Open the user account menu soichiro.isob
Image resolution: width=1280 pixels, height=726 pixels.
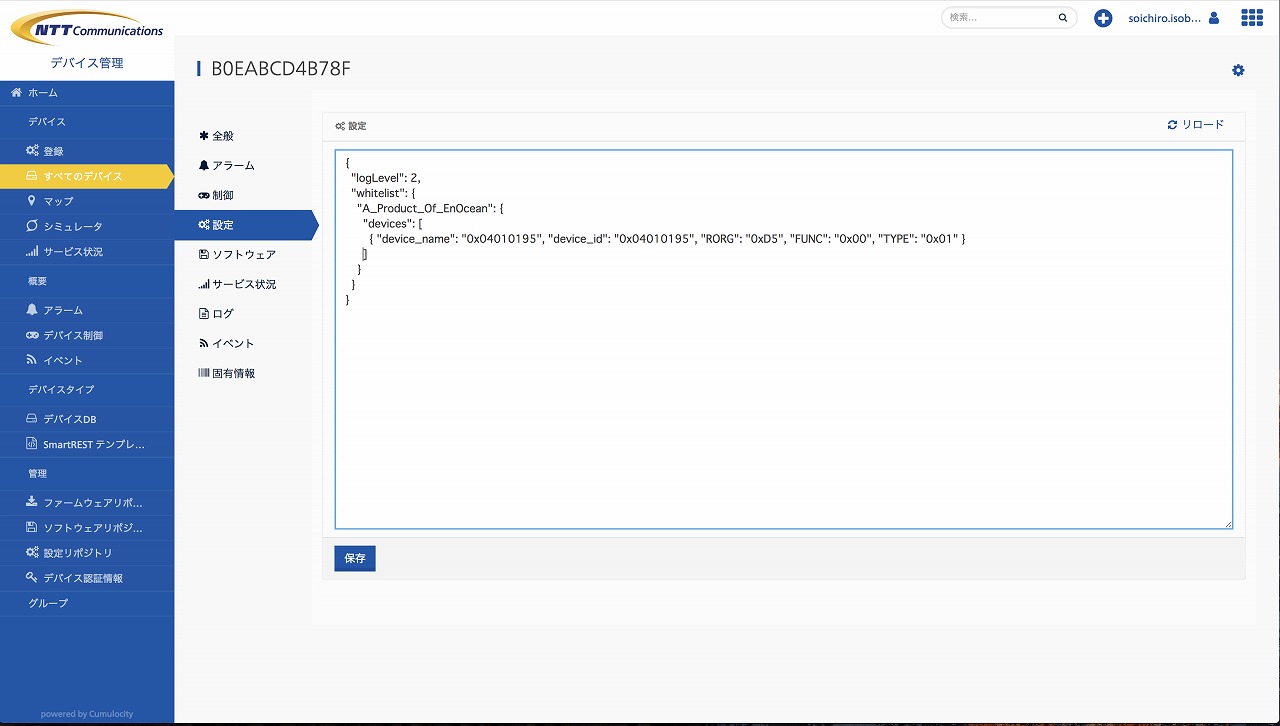click(x=1173, y=18)
